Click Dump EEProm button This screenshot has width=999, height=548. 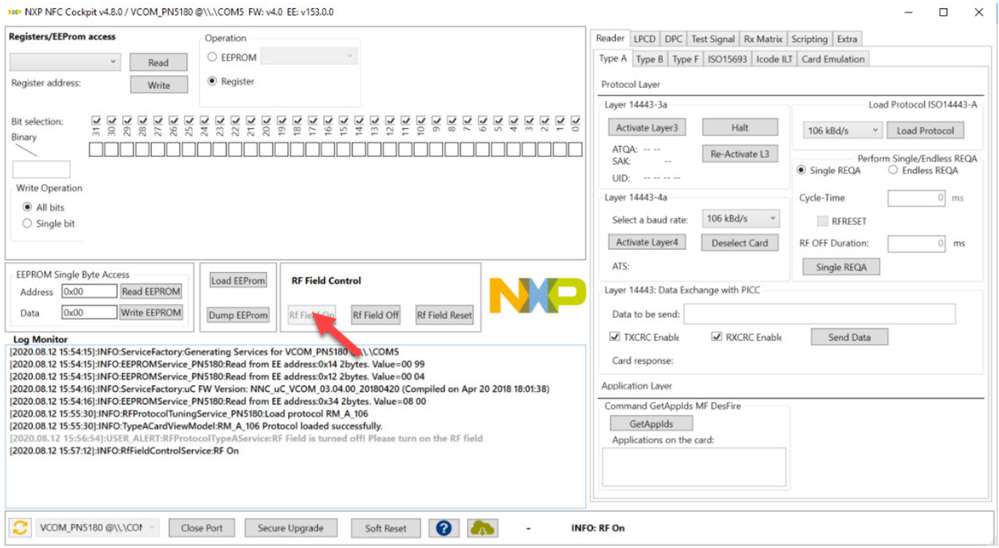click(x=238, y=315)
